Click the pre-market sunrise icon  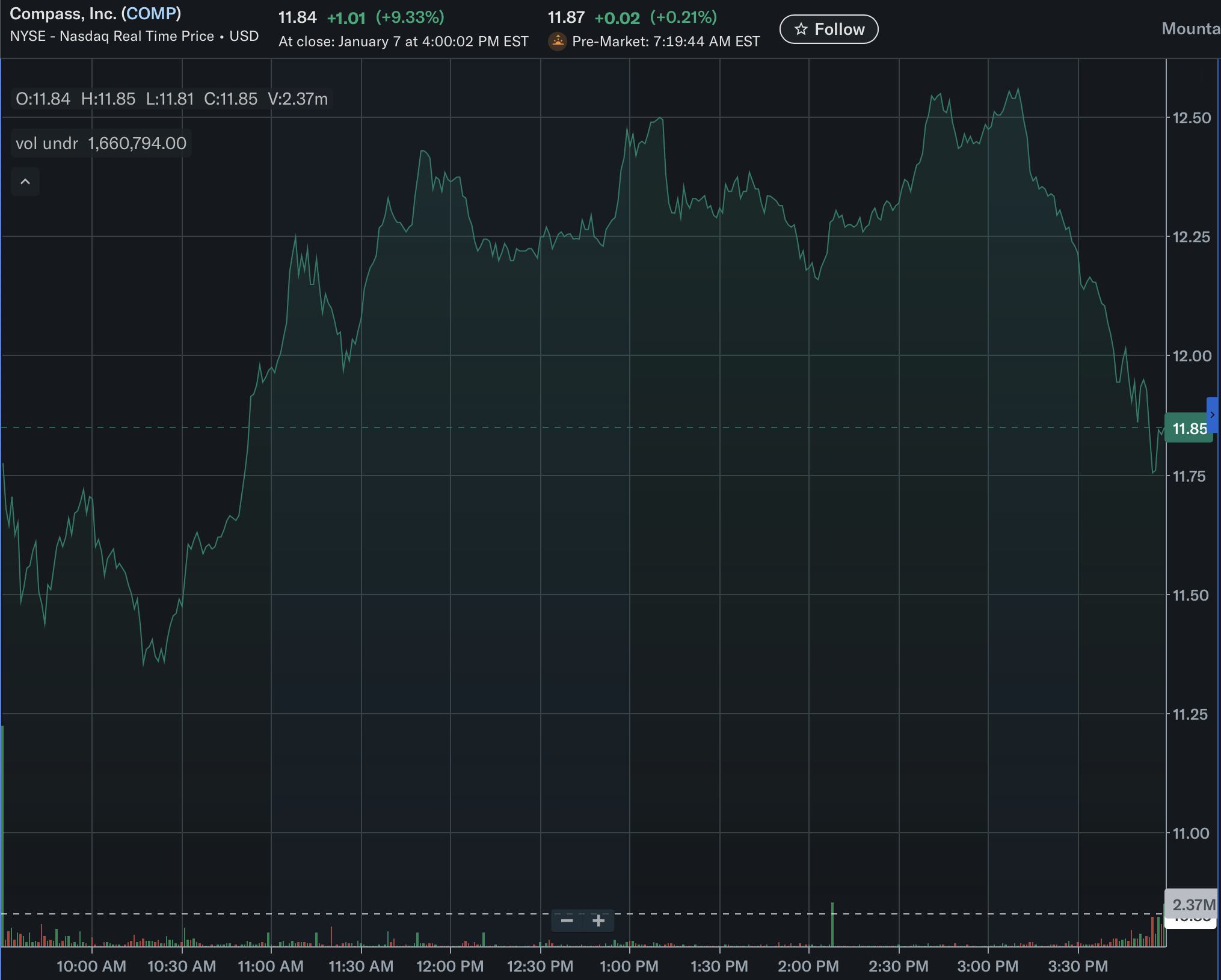(558, 41)
